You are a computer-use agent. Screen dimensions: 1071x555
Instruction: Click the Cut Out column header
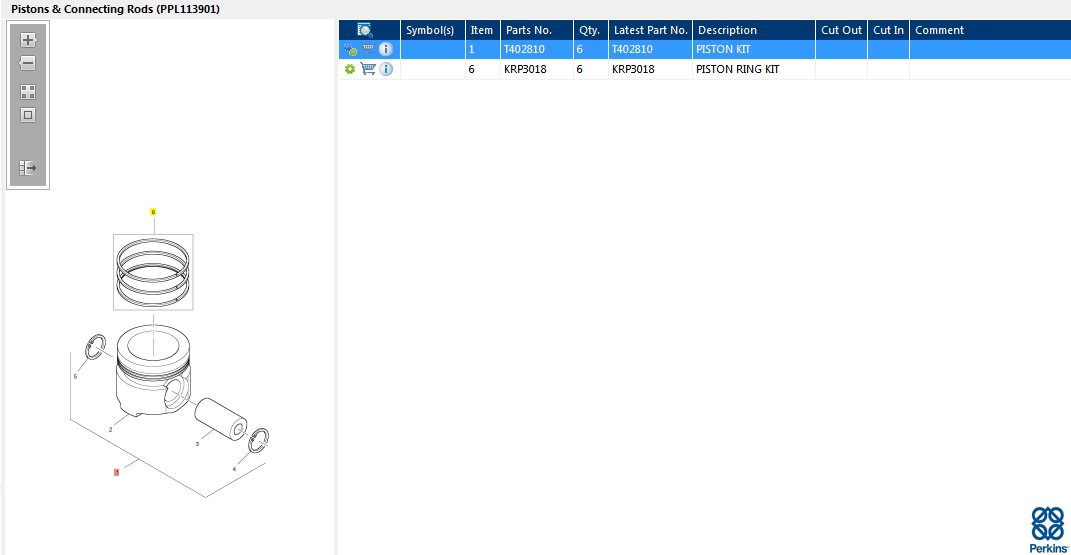tap(842, 30)
